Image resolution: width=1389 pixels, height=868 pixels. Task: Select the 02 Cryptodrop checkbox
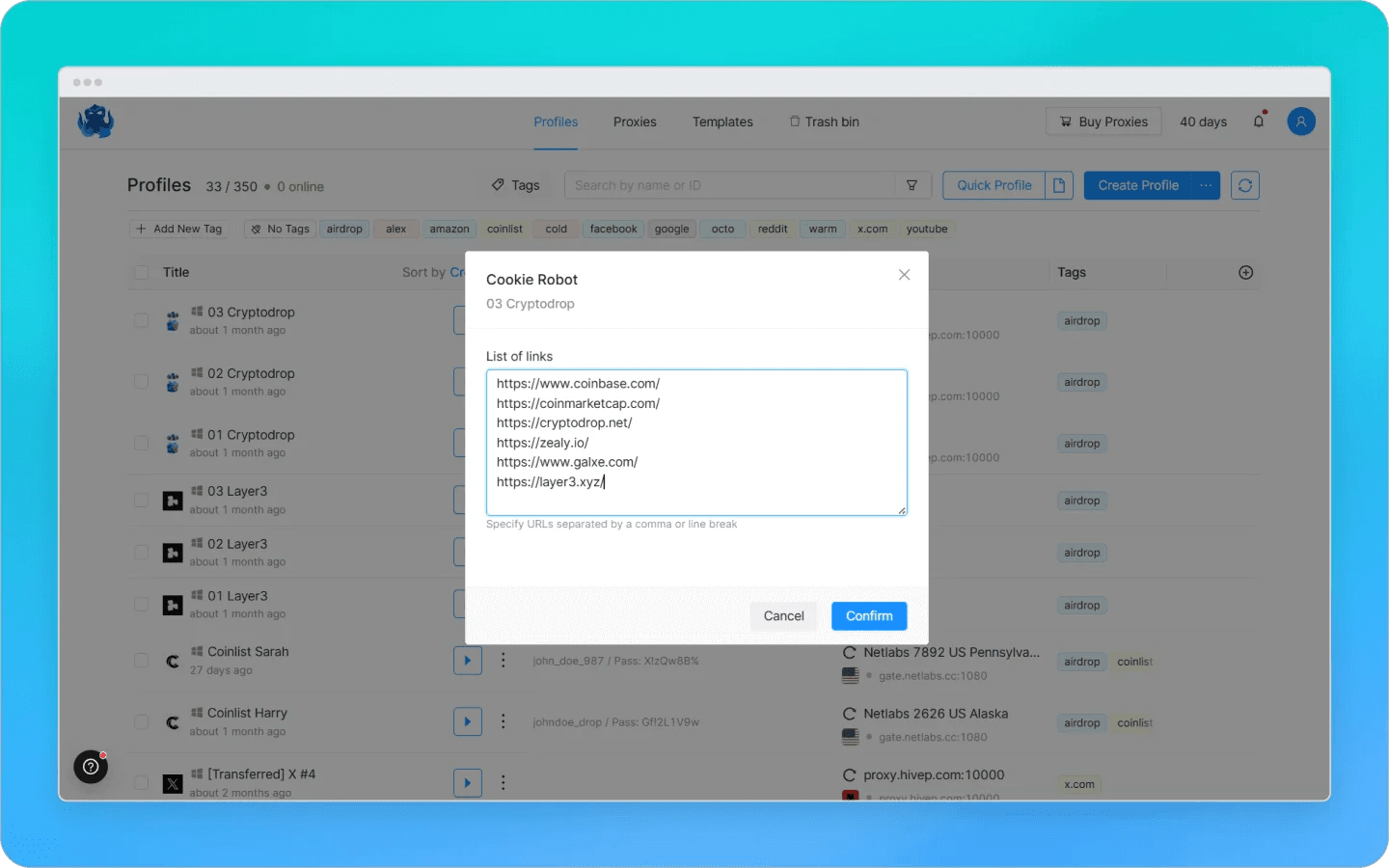coord(142,382)
